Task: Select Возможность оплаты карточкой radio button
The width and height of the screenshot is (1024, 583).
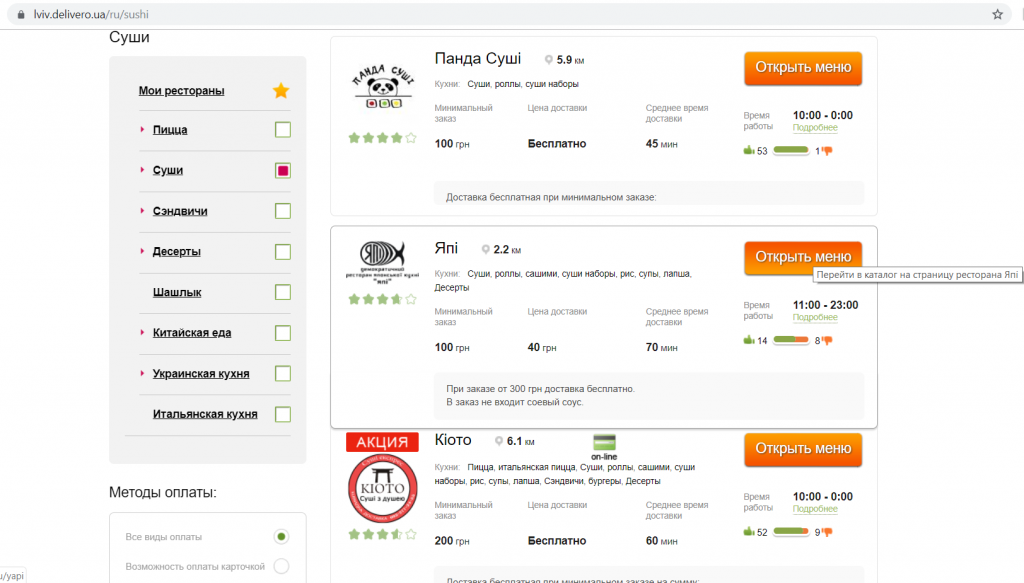Action: [x=281, y=566]
